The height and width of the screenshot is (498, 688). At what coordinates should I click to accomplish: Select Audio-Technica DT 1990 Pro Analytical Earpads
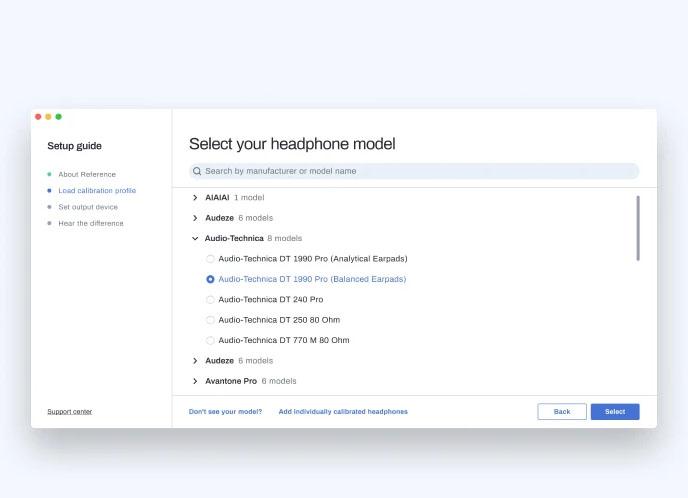(210, 259)
